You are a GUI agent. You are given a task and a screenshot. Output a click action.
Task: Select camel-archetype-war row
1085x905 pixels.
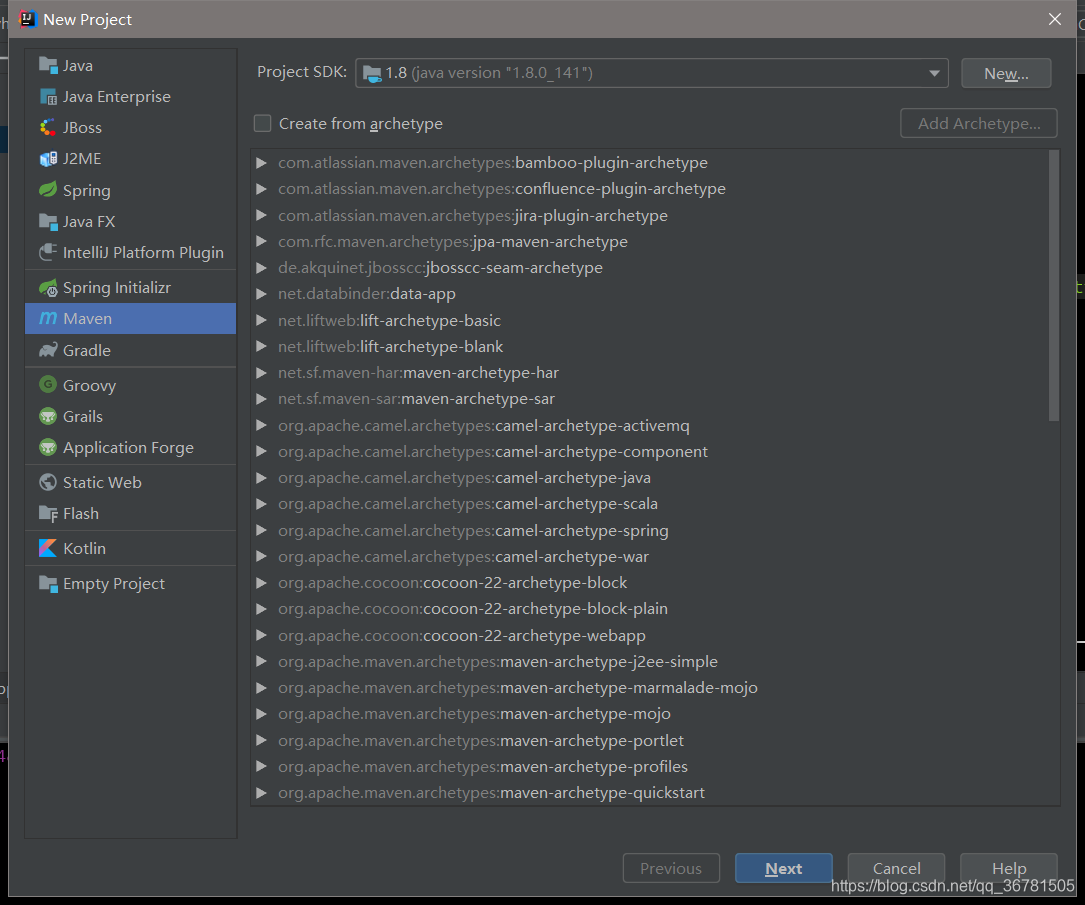pos(655,557)
